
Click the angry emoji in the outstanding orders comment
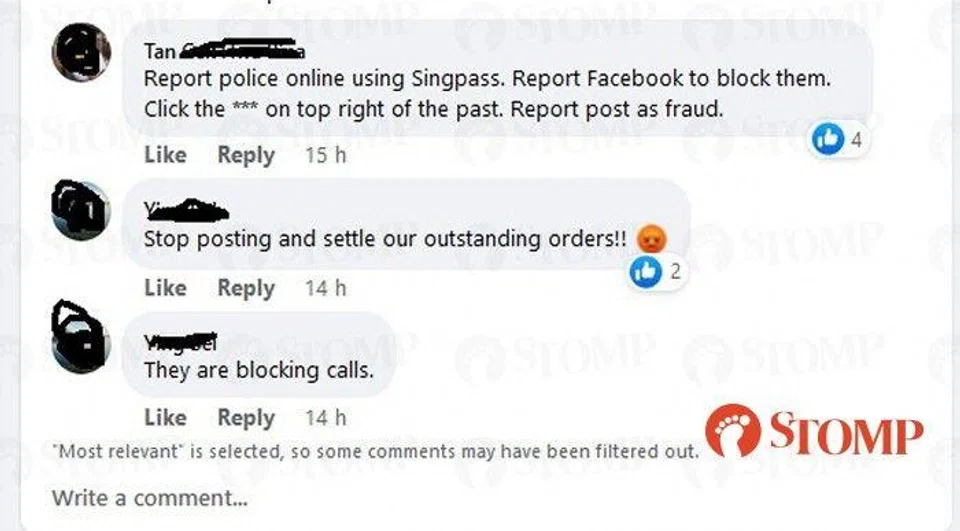[x=651, y=239]
